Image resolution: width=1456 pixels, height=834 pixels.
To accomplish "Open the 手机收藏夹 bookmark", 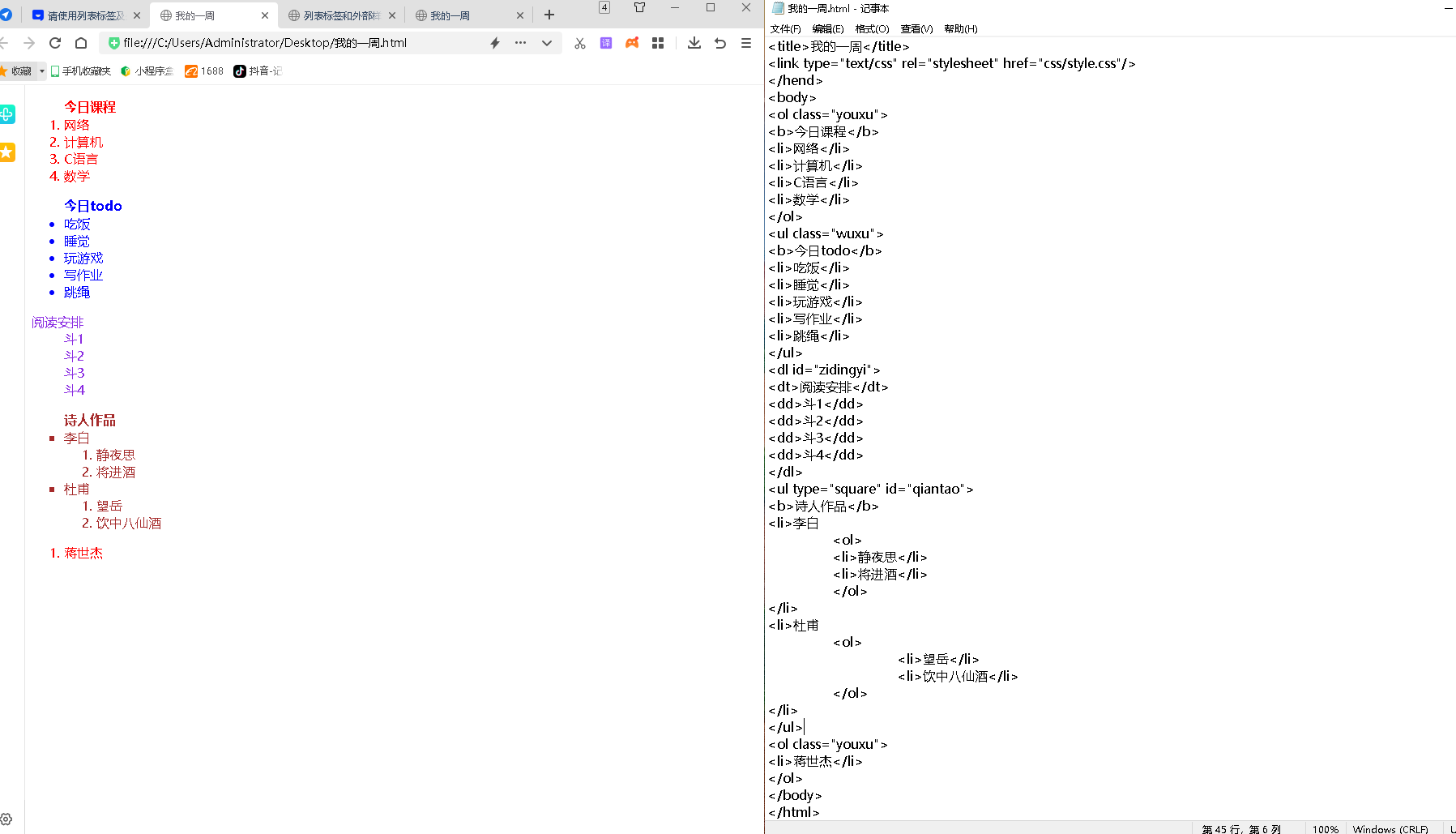I will 80,71.
